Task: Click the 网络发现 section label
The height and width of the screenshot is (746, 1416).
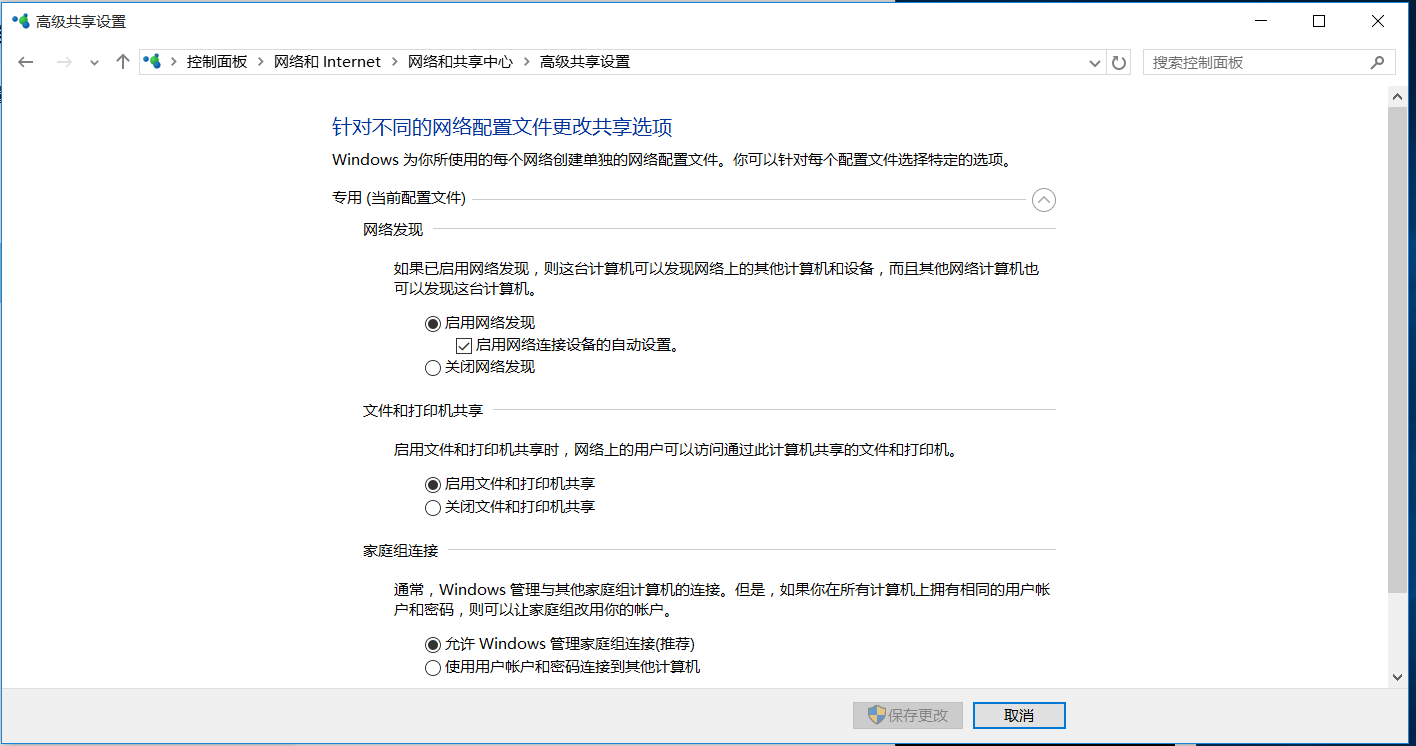Action: click(x=393, y=230)
